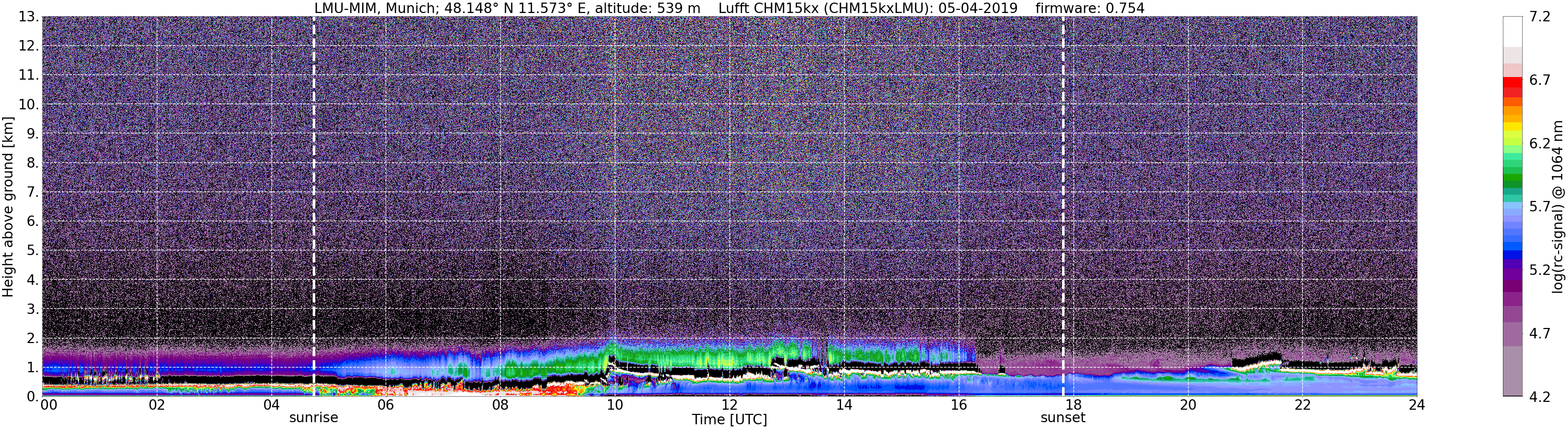Click the y-axis tick label '3.'
The image size is (1568, 430).
[x=33, y=309]
